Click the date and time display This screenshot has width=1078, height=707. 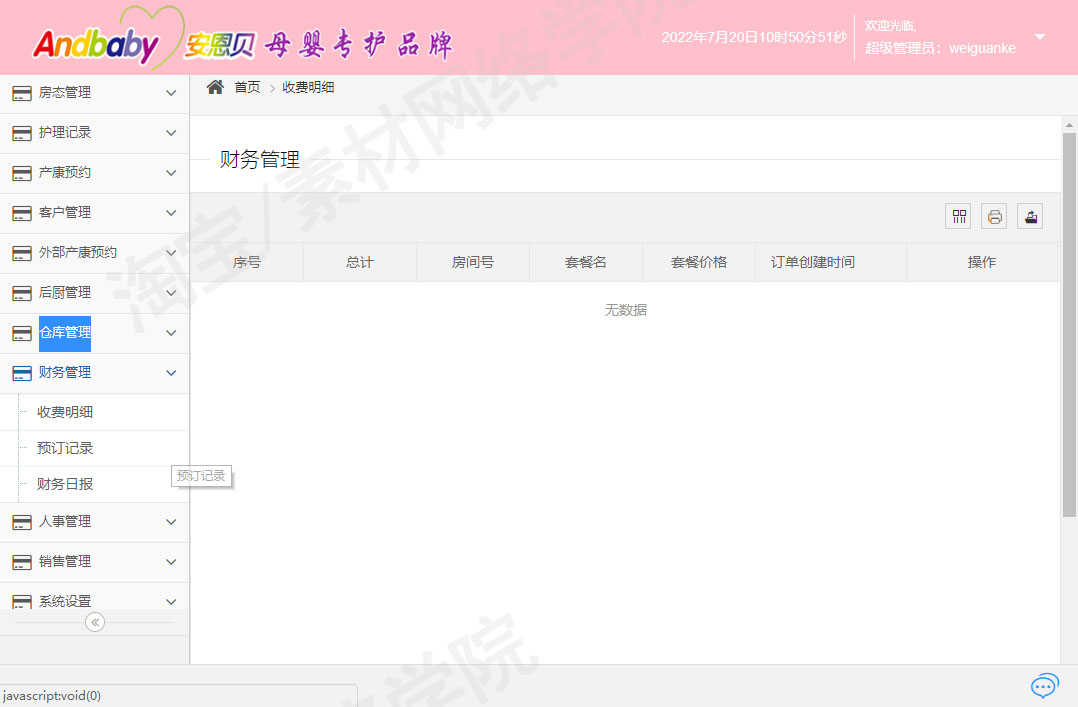tap(754, 37)
